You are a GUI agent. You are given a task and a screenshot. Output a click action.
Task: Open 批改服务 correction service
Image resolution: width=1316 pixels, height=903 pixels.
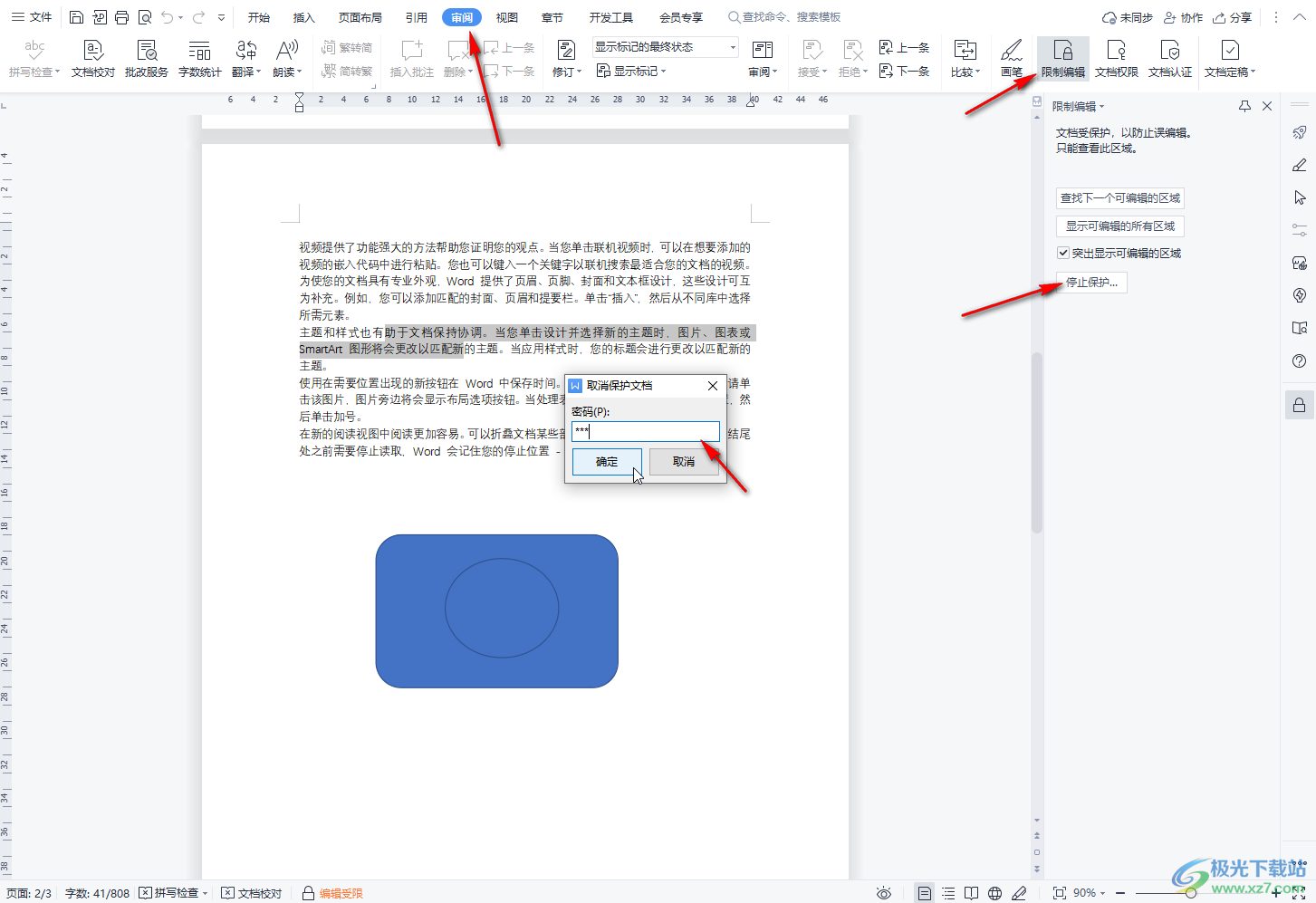click(147, 59)
